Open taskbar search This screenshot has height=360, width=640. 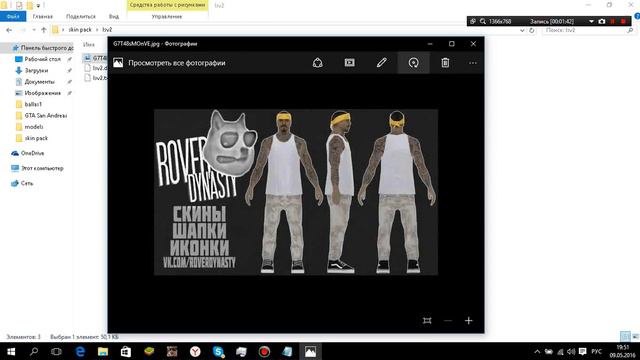click(x=34, y=351)
